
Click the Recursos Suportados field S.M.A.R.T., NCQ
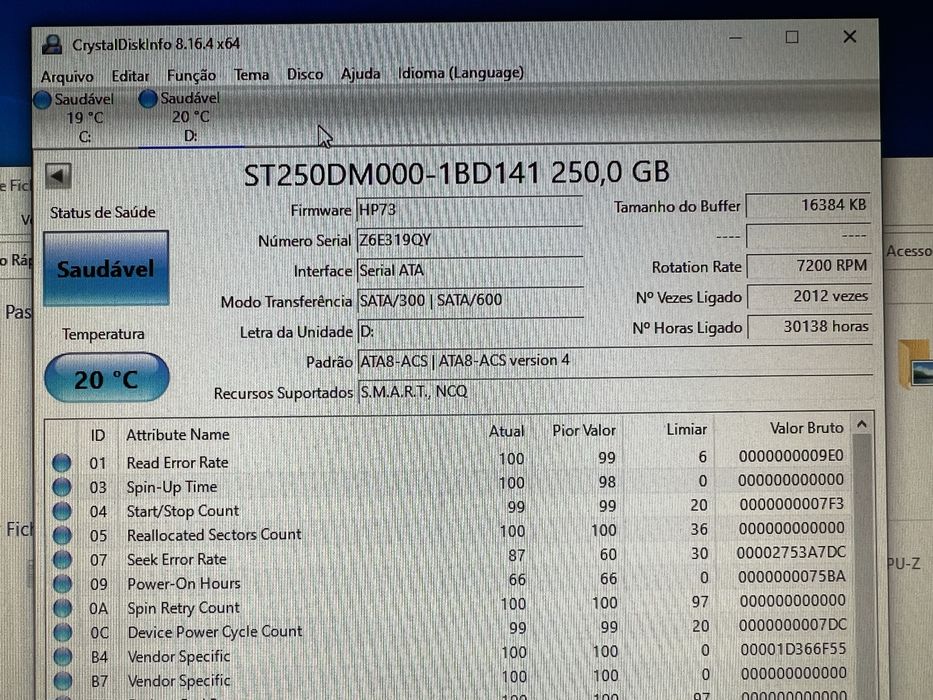tap(615, 391)
